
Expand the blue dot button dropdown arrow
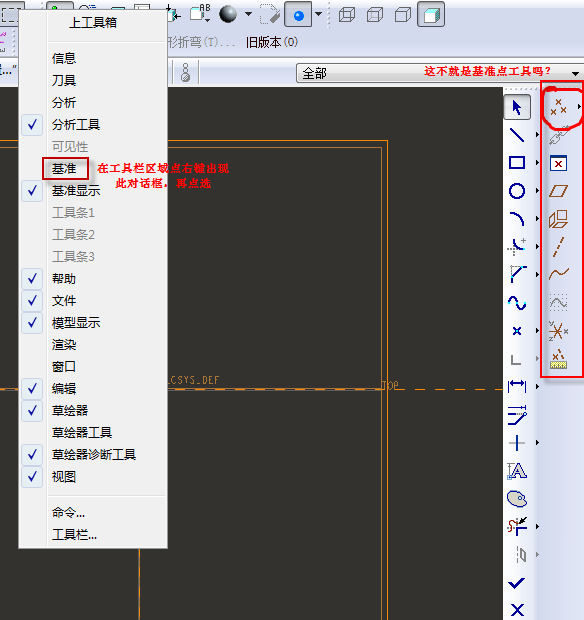(318, 14)
